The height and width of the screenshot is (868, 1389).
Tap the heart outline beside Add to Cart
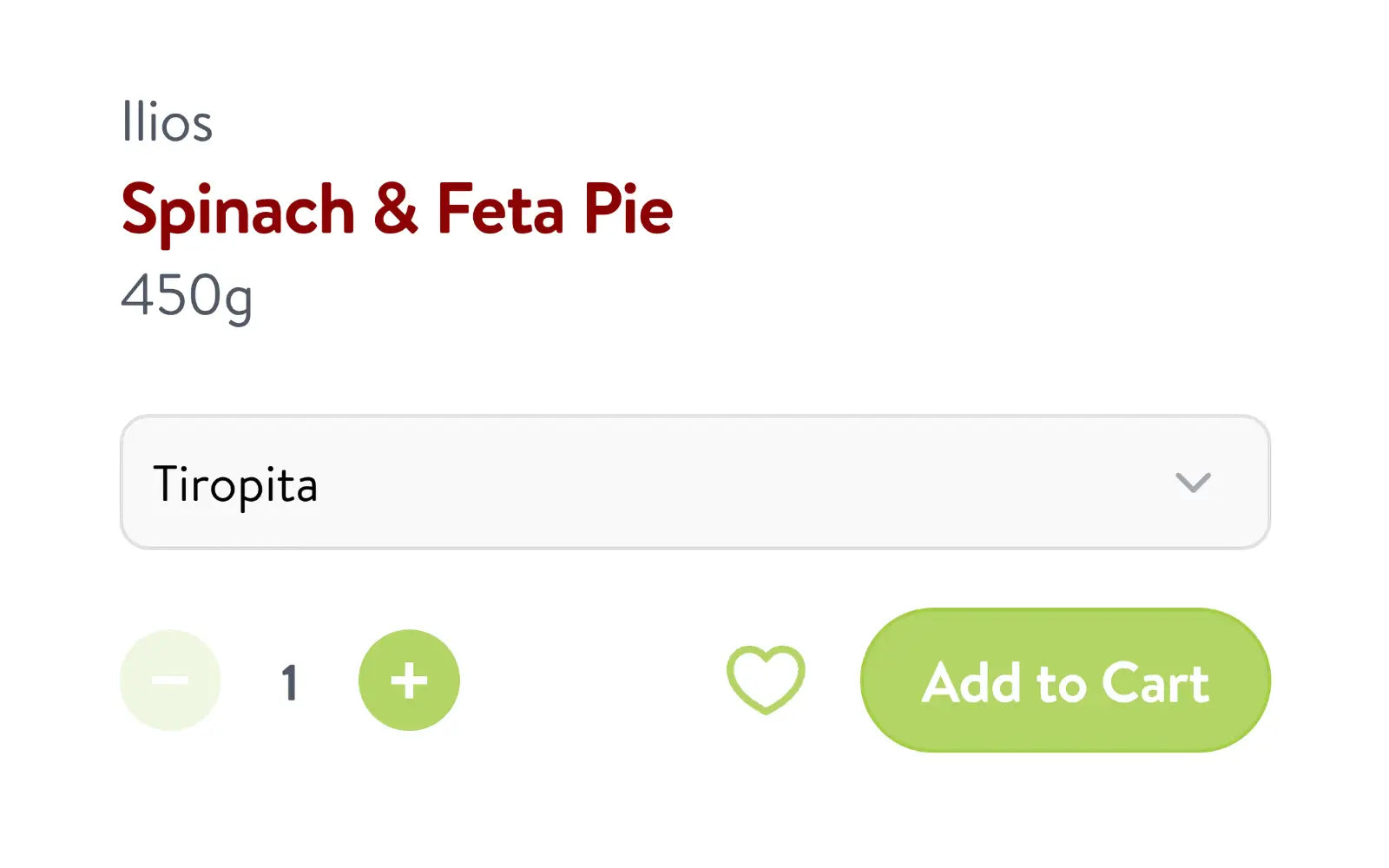point(765,680)
